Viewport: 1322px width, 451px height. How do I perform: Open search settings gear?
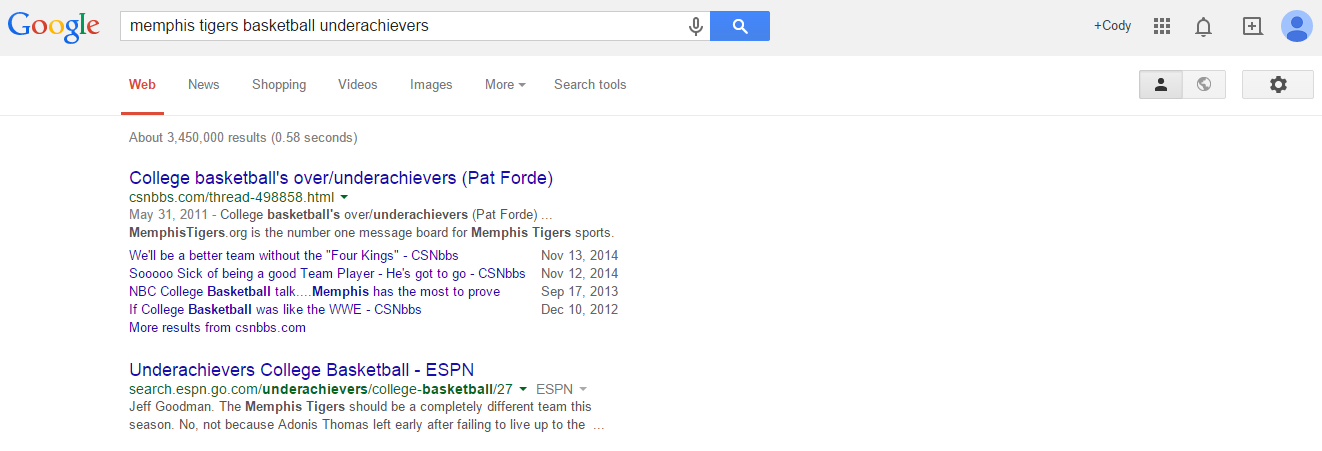1277,85
